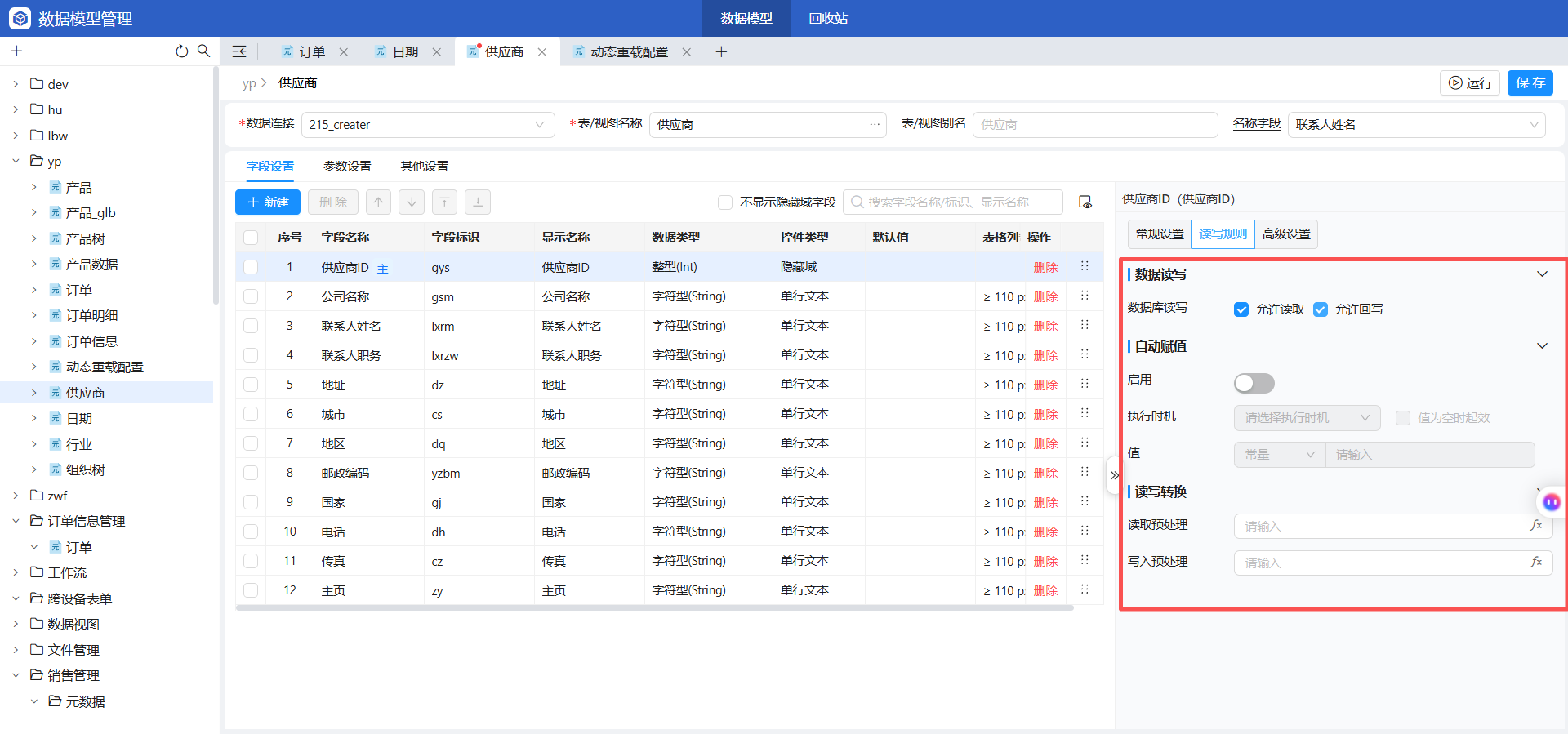Close the 供应商 tab
Image resolution: width=1568 pixels, height=734 pixels.
tap(542, 52)
